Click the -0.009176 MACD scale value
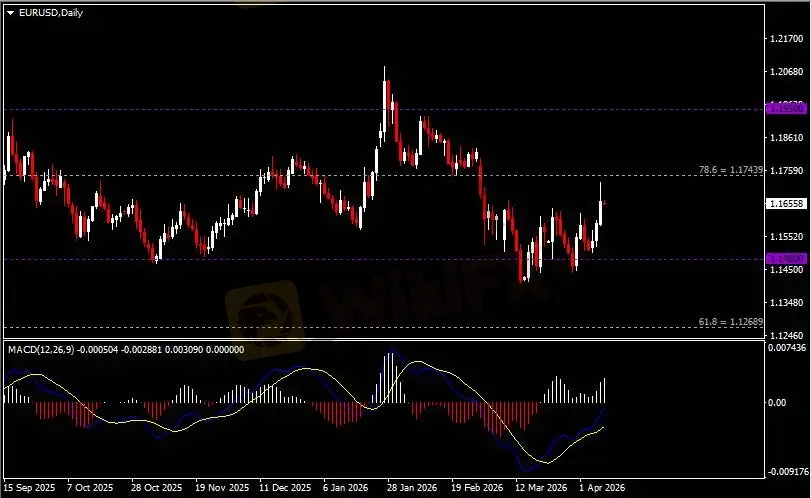This screenshot has height=498, width=811. coord(784,471)
